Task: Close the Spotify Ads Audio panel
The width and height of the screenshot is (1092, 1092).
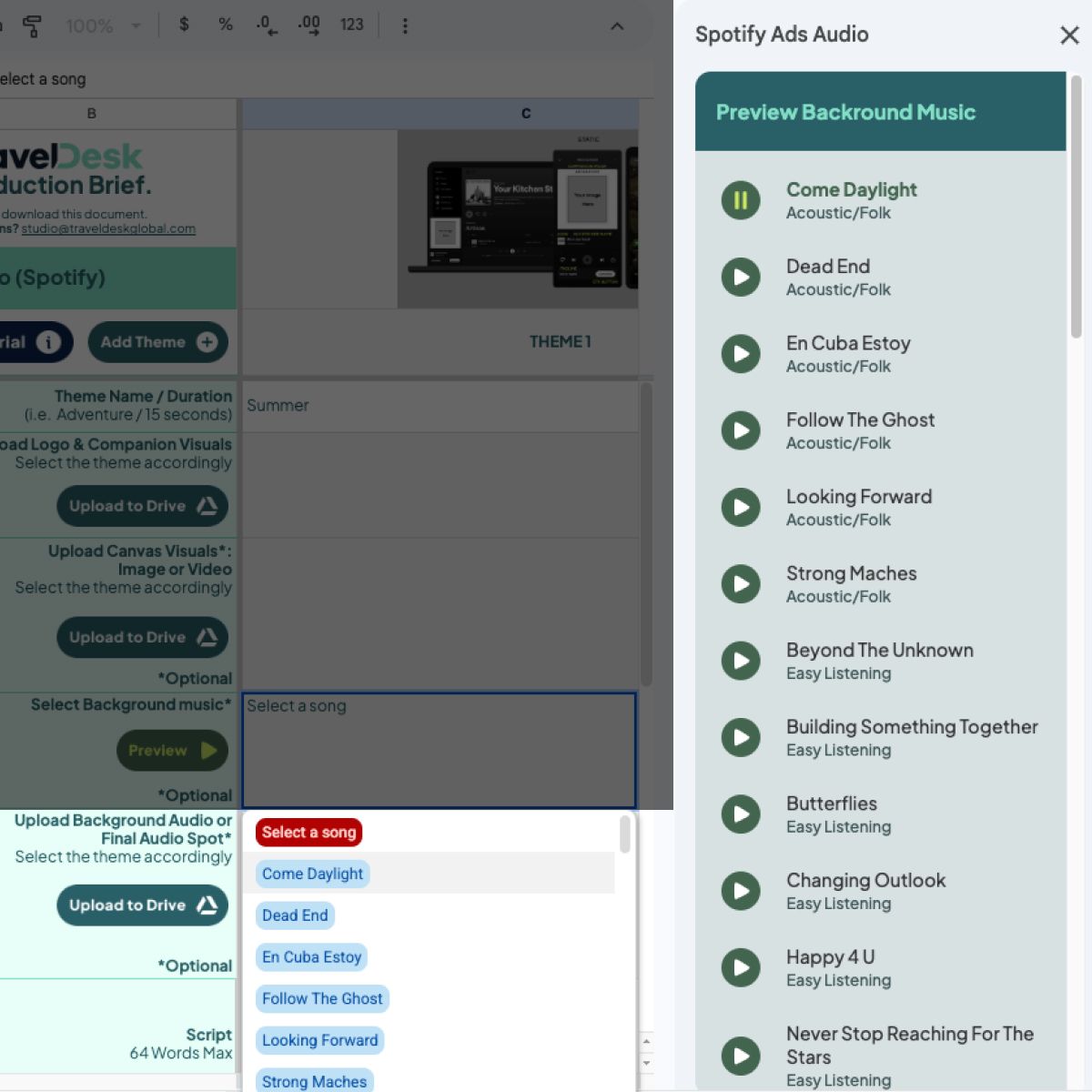Action: (1068, 35)
